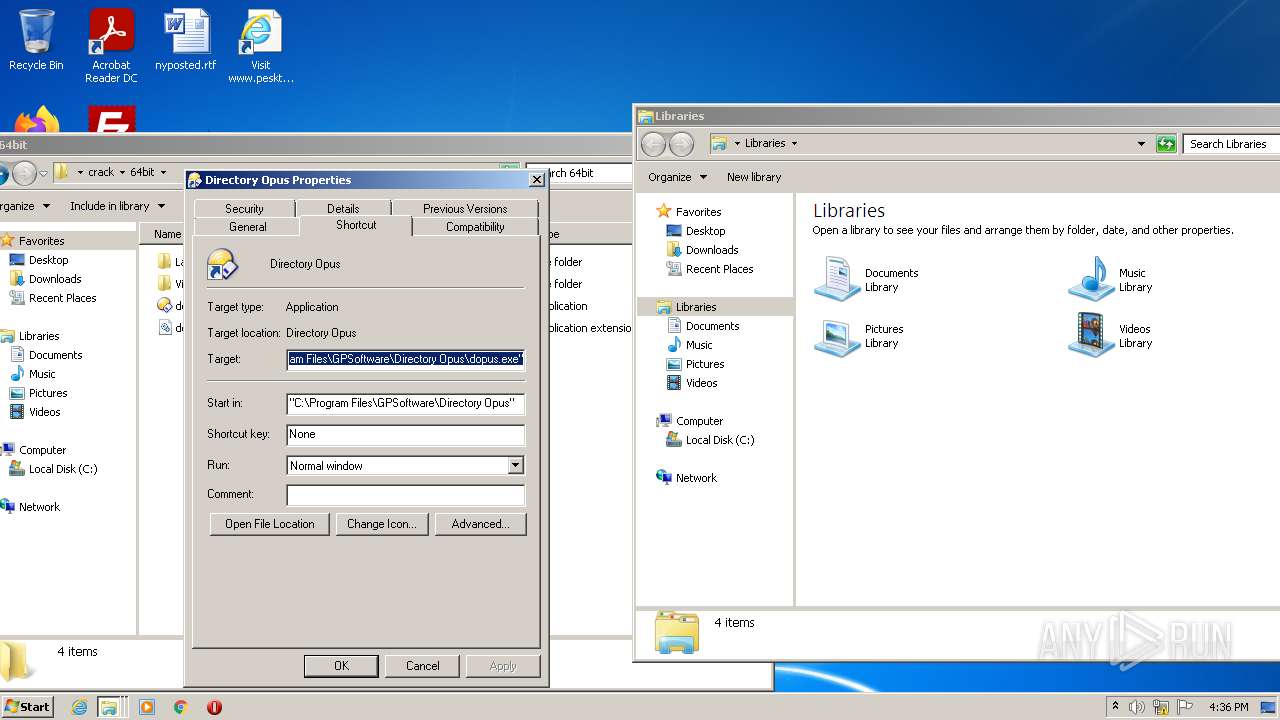Click Internet Explorer icon on taskbar
Viewport: 1280px width, 720px height.
point(80,707)
